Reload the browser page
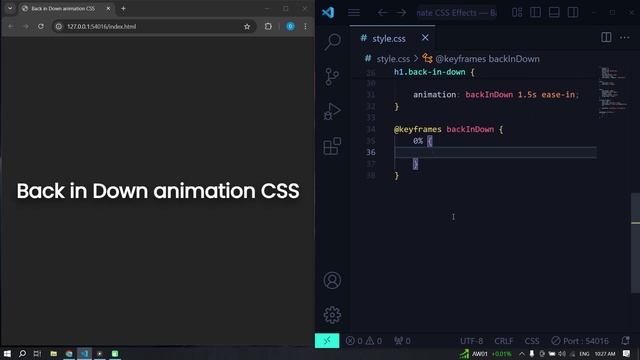The image size is (640, 360). pyautogui.click(x=41, y=26)
